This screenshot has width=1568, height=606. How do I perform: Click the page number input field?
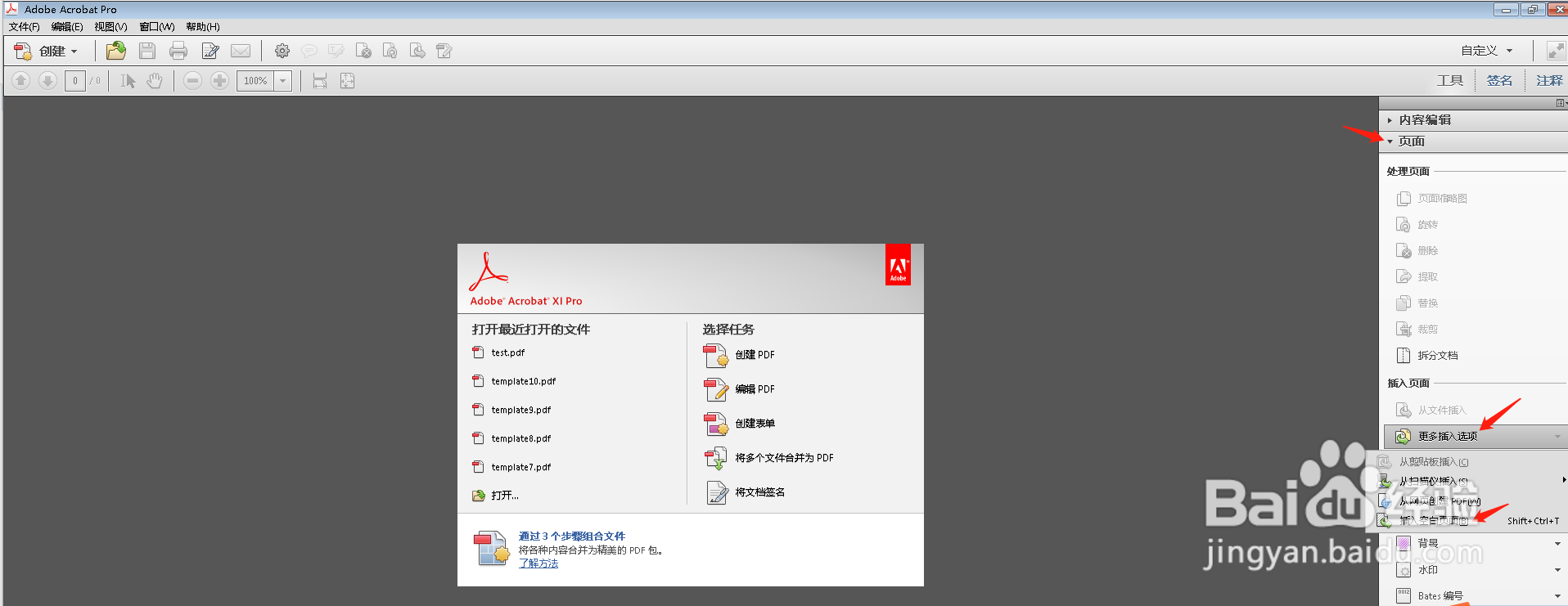(75, 80)
